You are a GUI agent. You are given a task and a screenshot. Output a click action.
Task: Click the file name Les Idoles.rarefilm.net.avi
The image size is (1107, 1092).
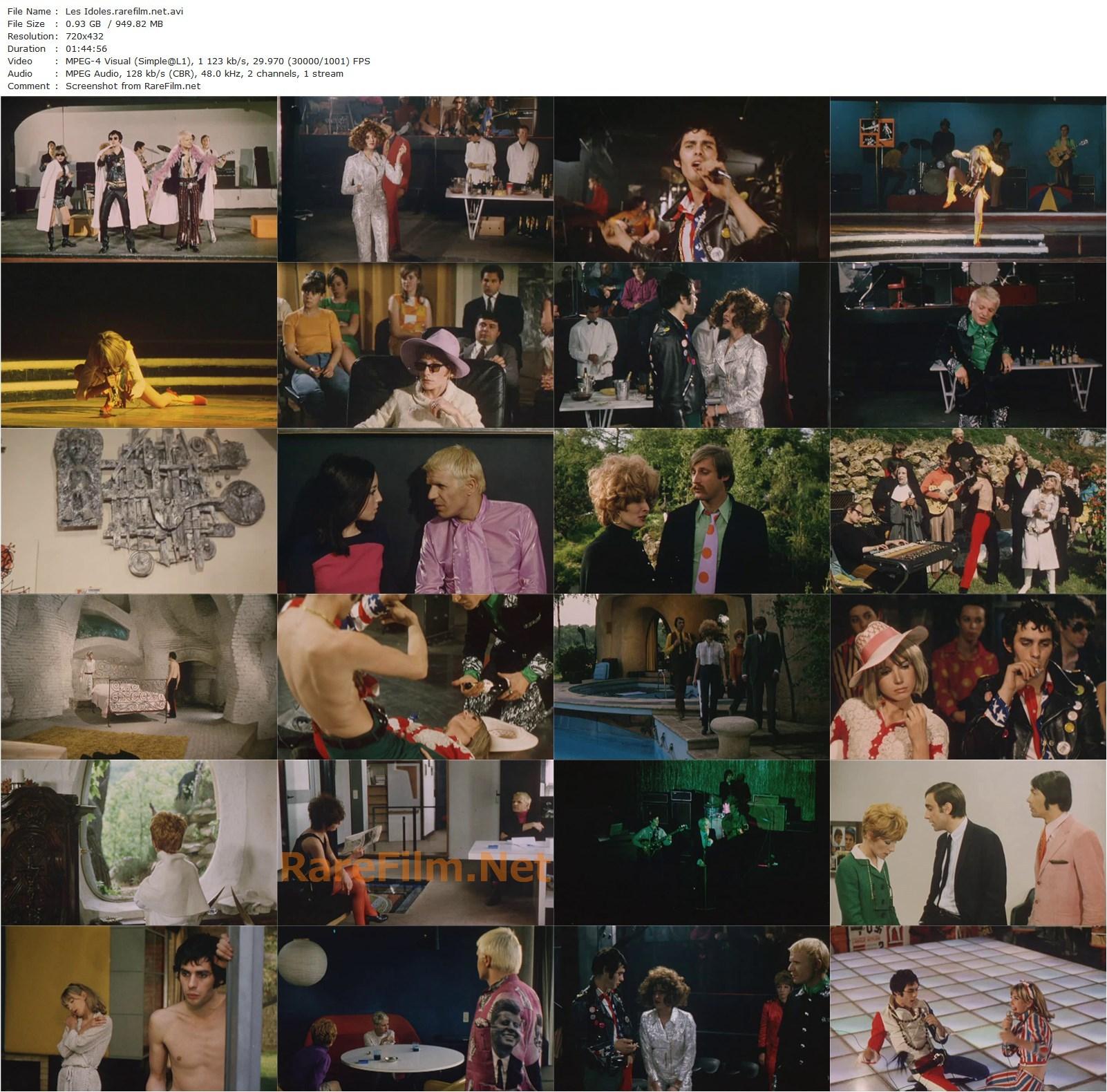pos(124,11)
